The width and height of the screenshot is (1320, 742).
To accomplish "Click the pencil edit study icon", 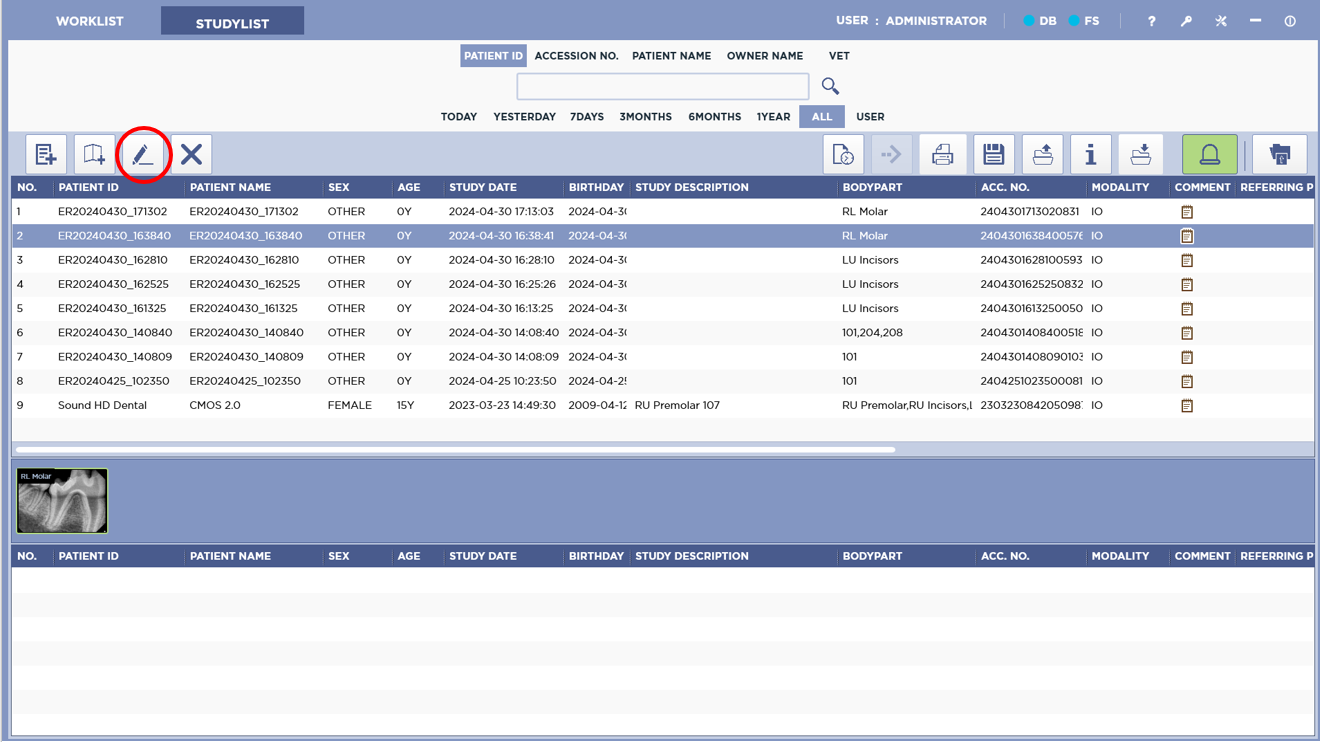I will (x=142, y=154).
